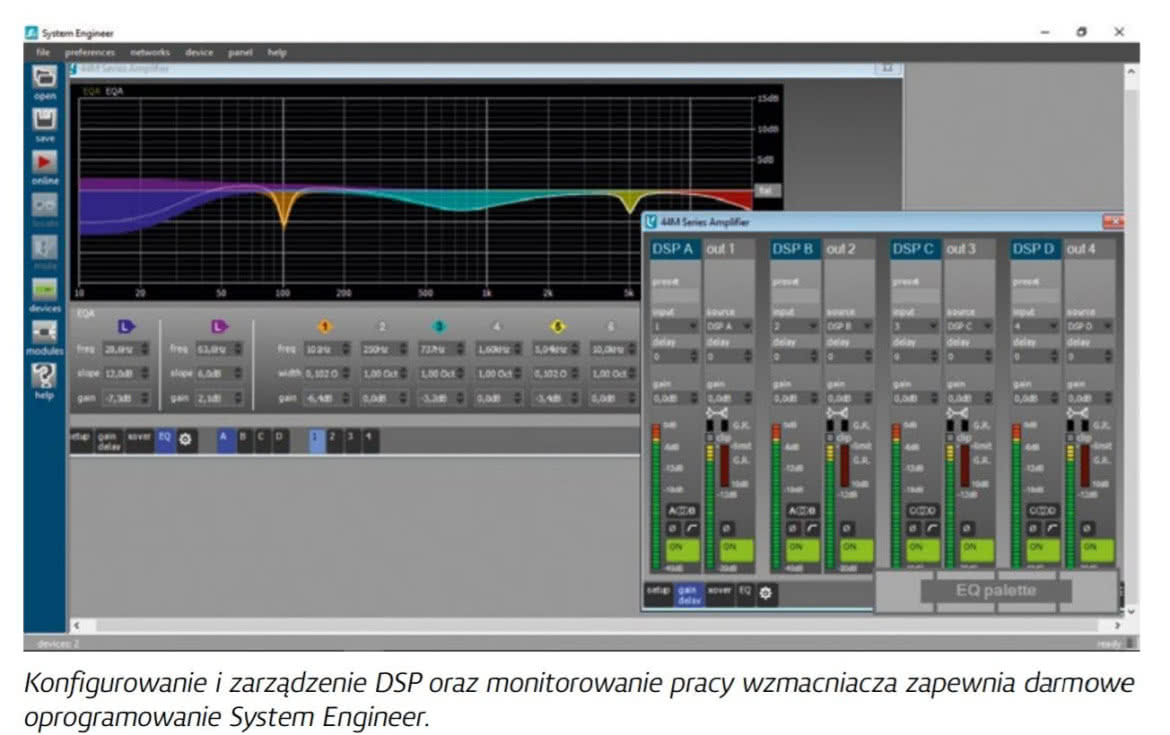
Task: Click the out 4 link icon below gain
Action: 1077,413
